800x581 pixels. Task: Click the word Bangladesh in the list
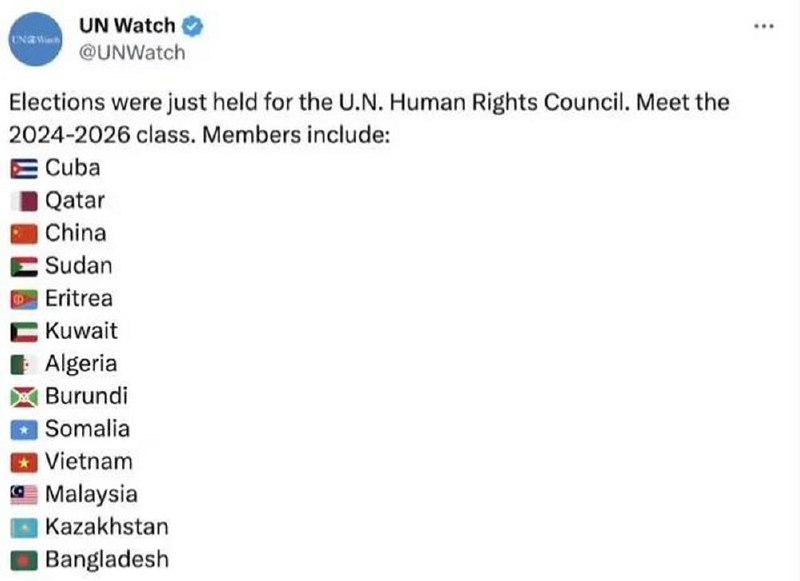(107, 560)
